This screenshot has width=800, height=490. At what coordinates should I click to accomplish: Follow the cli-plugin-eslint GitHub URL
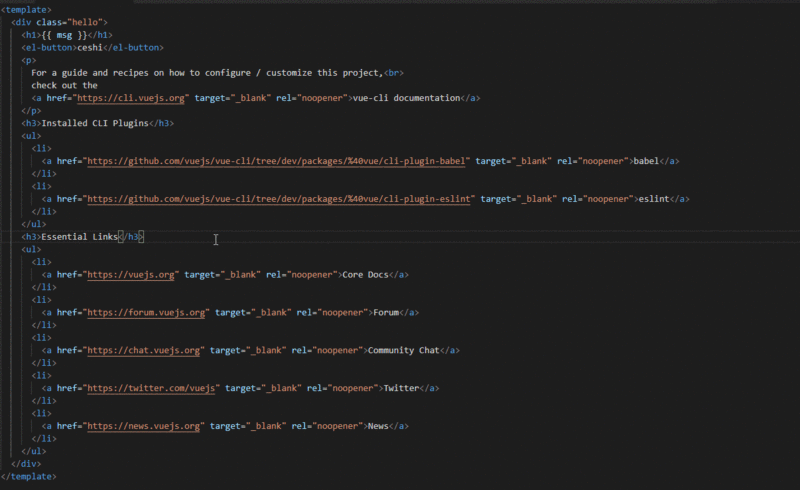[279, 199]
